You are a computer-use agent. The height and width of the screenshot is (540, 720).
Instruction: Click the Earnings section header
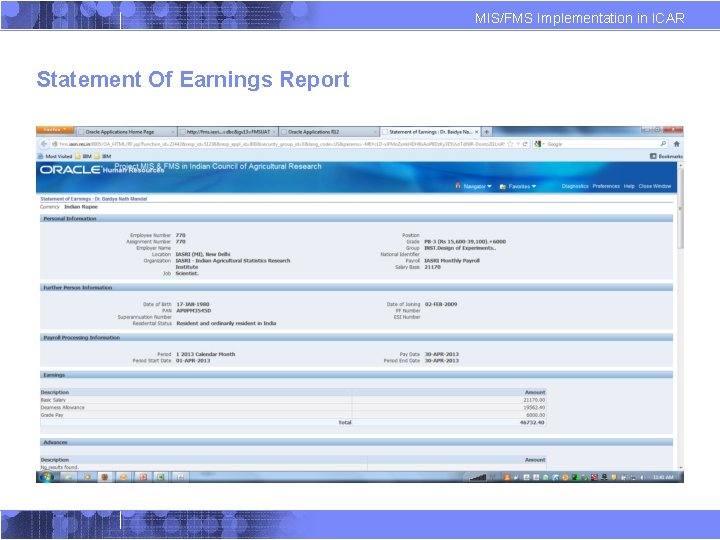point(356,375)
